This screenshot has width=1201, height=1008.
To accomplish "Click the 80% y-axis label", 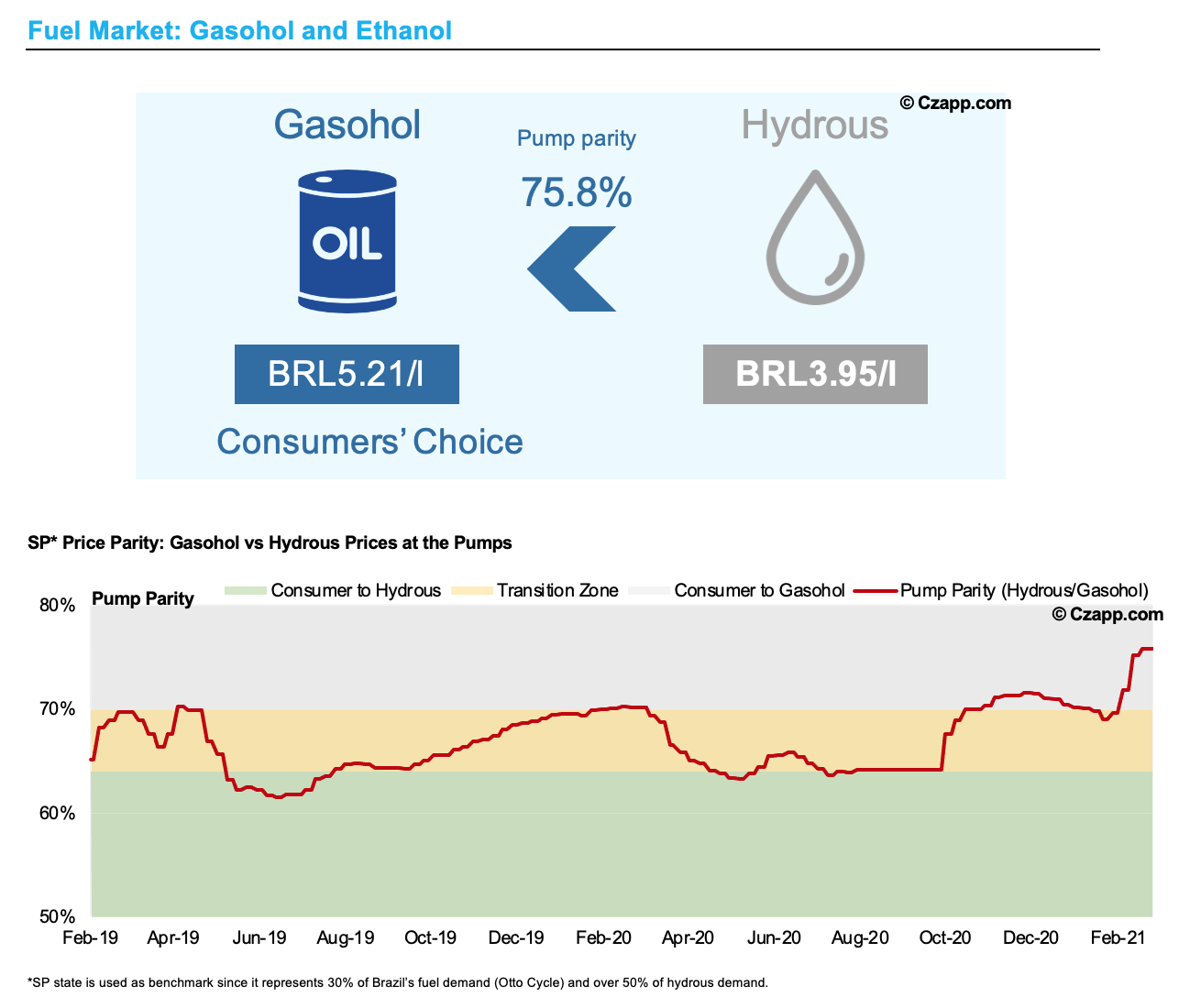I will 57,605.
